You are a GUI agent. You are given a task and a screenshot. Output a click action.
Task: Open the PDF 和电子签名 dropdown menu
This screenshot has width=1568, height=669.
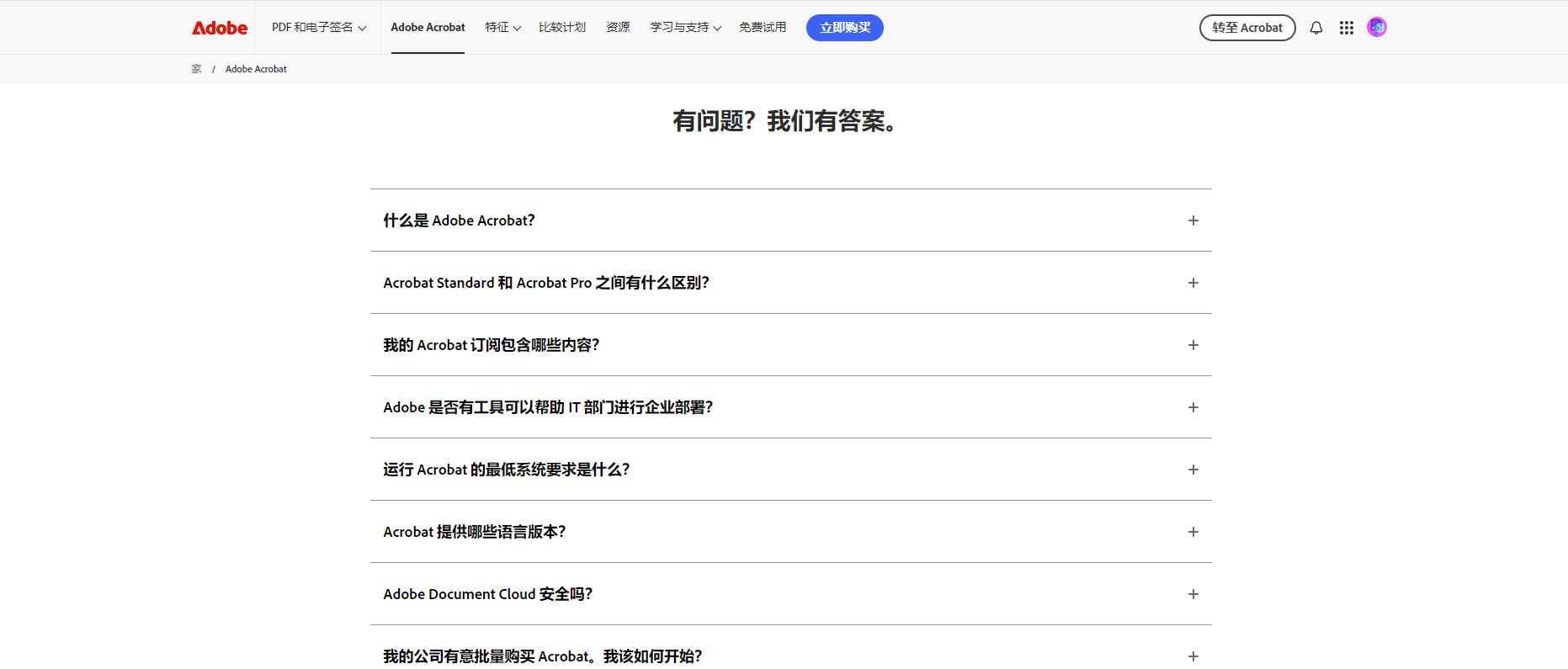(x=319, y=28)
